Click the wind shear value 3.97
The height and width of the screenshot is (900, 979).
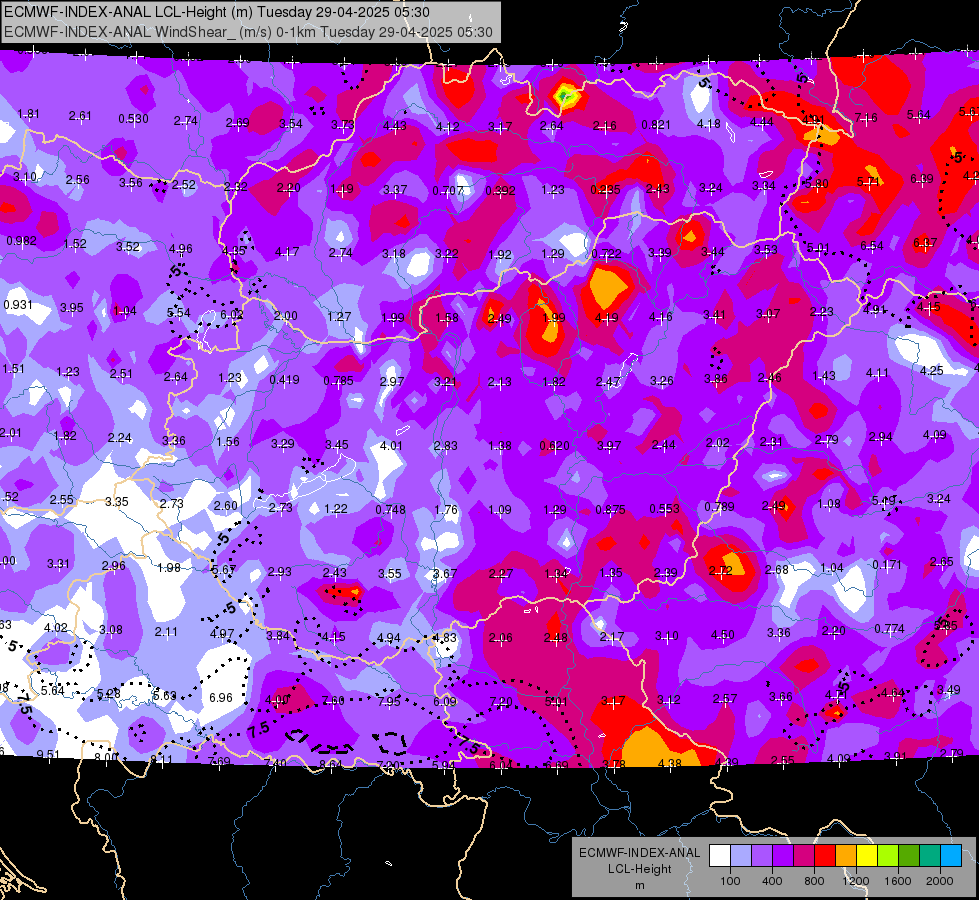609,445
